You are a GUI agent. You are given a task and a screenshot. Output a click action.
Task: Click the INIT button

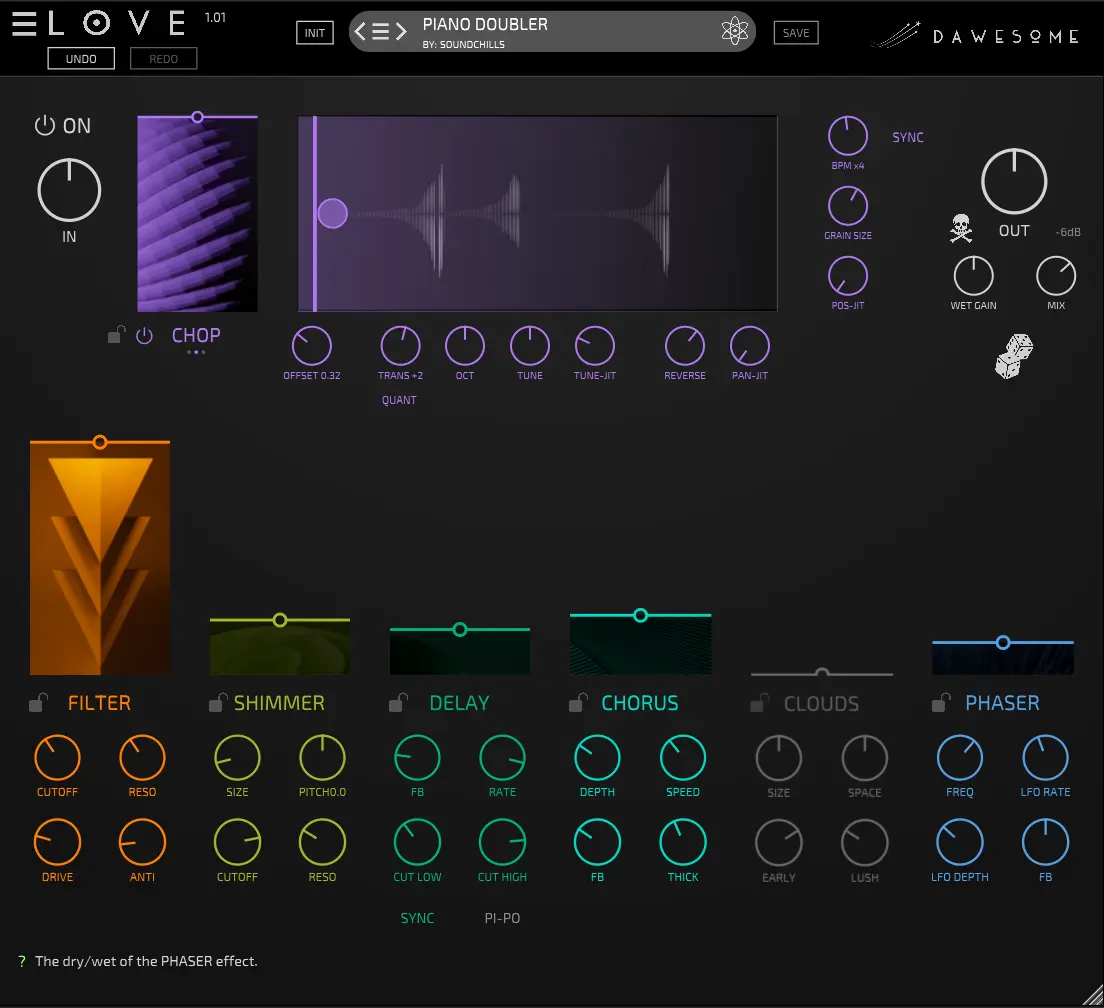[x=315, y=33]
